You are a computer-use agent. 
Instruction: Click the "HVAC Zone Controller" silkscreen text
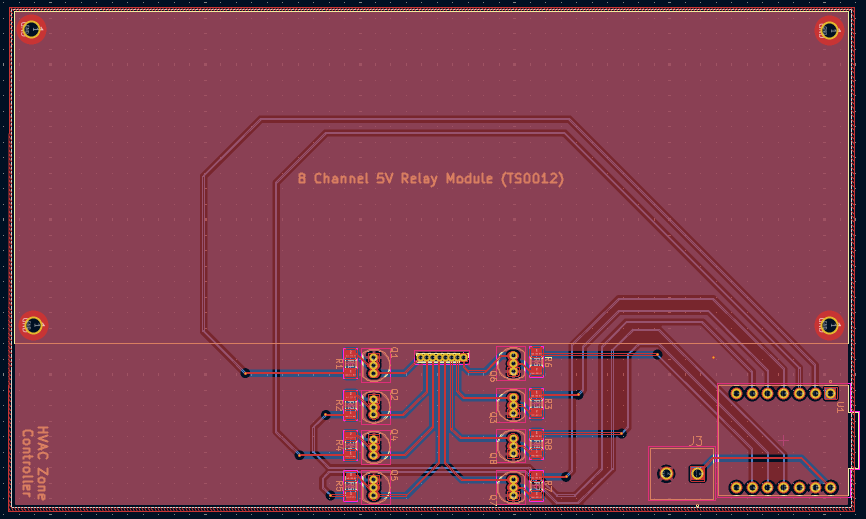pyautogui.click(x=35, y=464)
